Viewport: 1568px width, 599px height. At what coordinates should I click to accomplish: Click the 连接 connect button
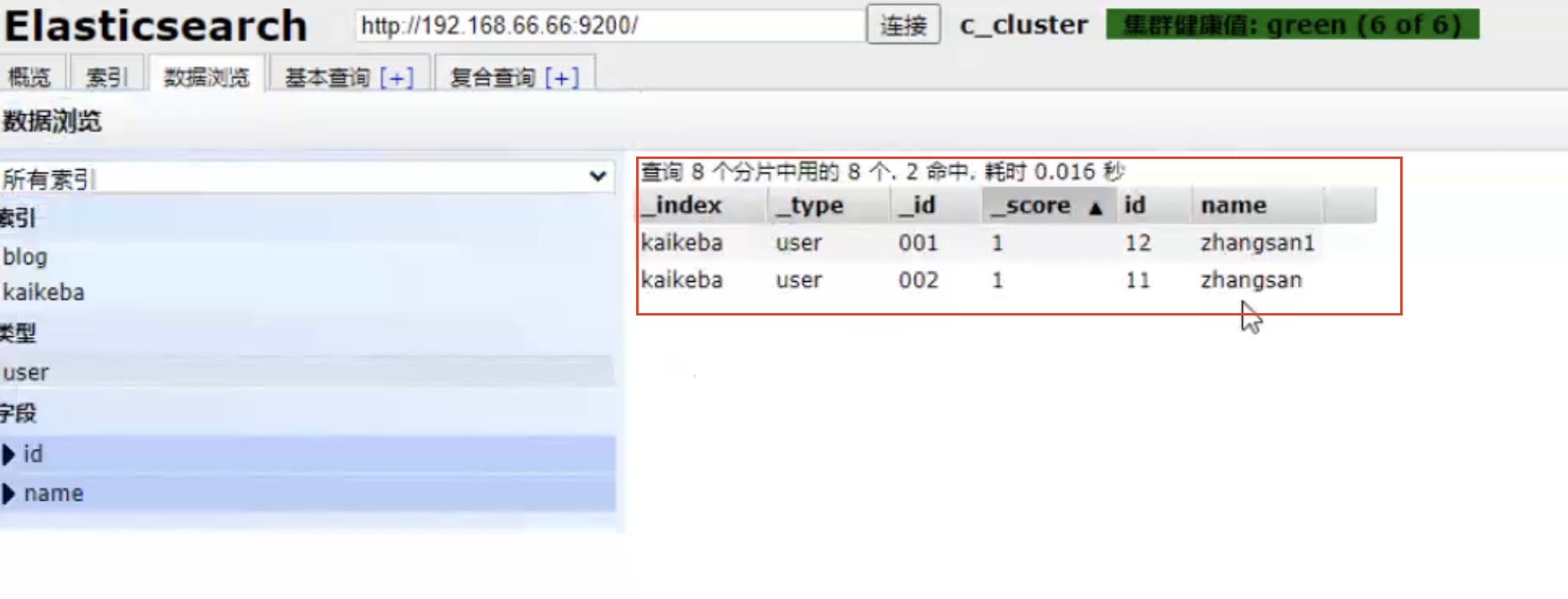pyautogui.click(x=903, y=25)
